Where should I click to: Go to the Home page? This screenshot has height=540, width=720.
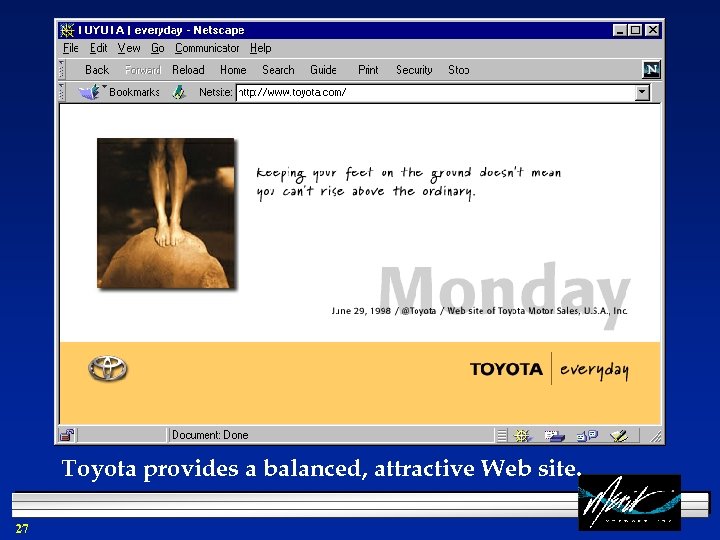coord(233,70)
